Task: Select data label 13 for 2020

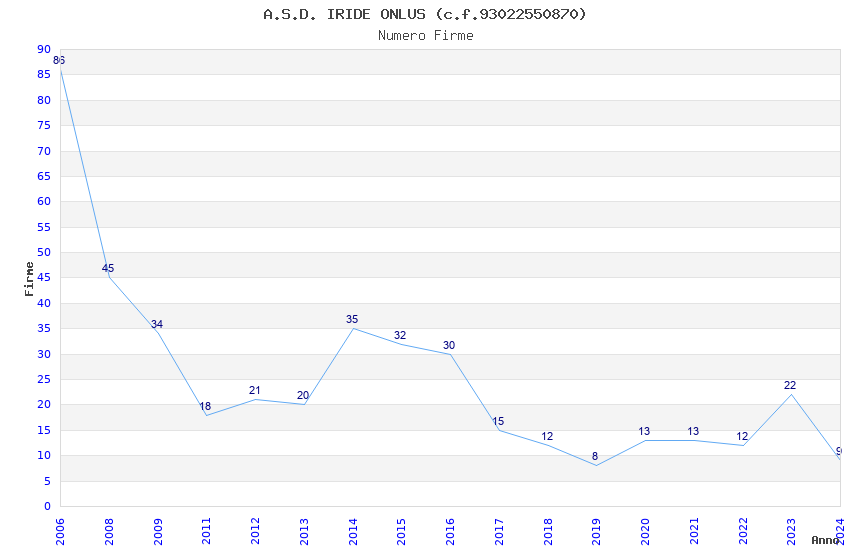Action: pyautogui.click(x=644, y=431)
